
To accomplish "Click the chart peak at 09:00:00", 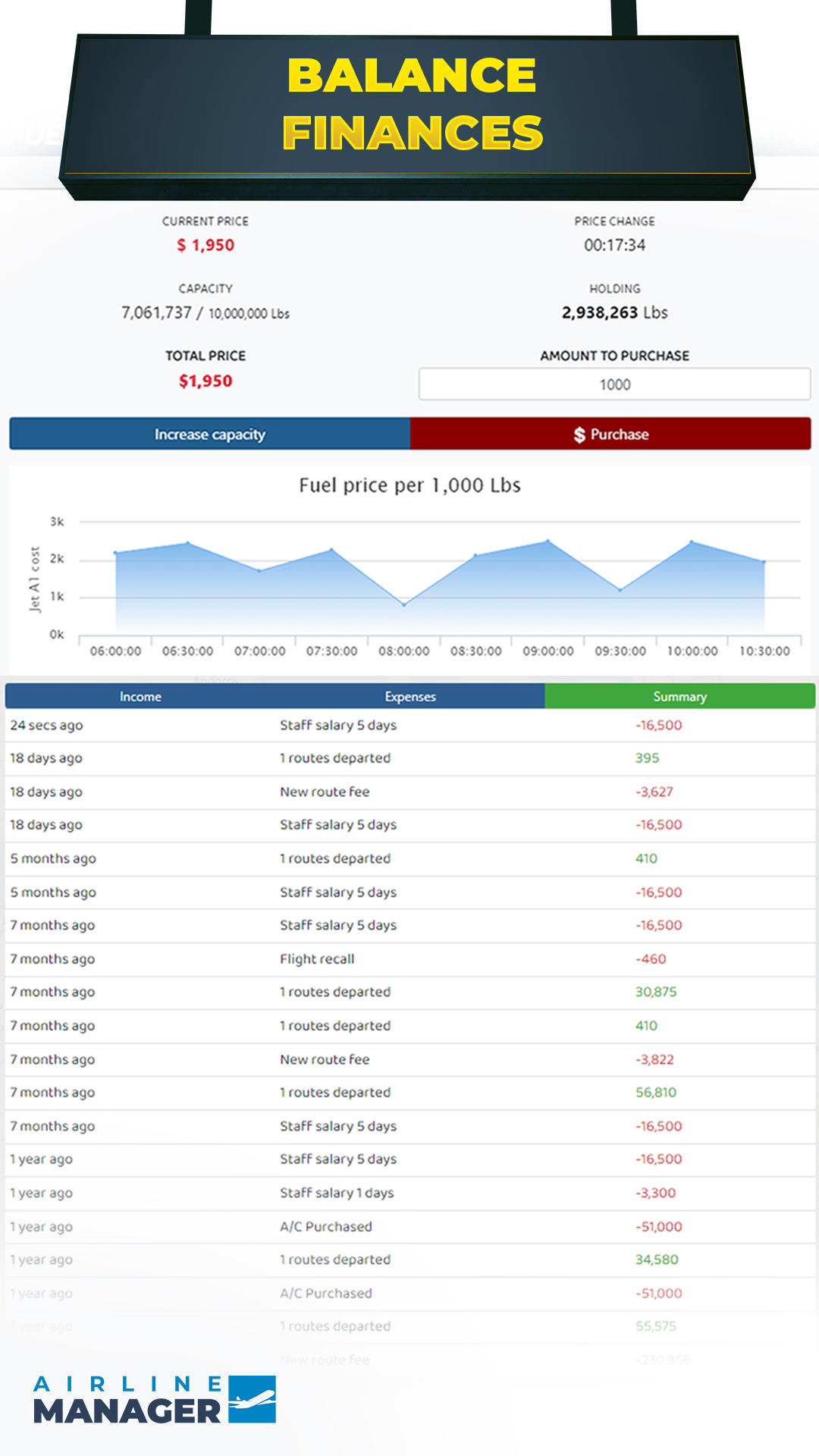I will tap(548, 541).
